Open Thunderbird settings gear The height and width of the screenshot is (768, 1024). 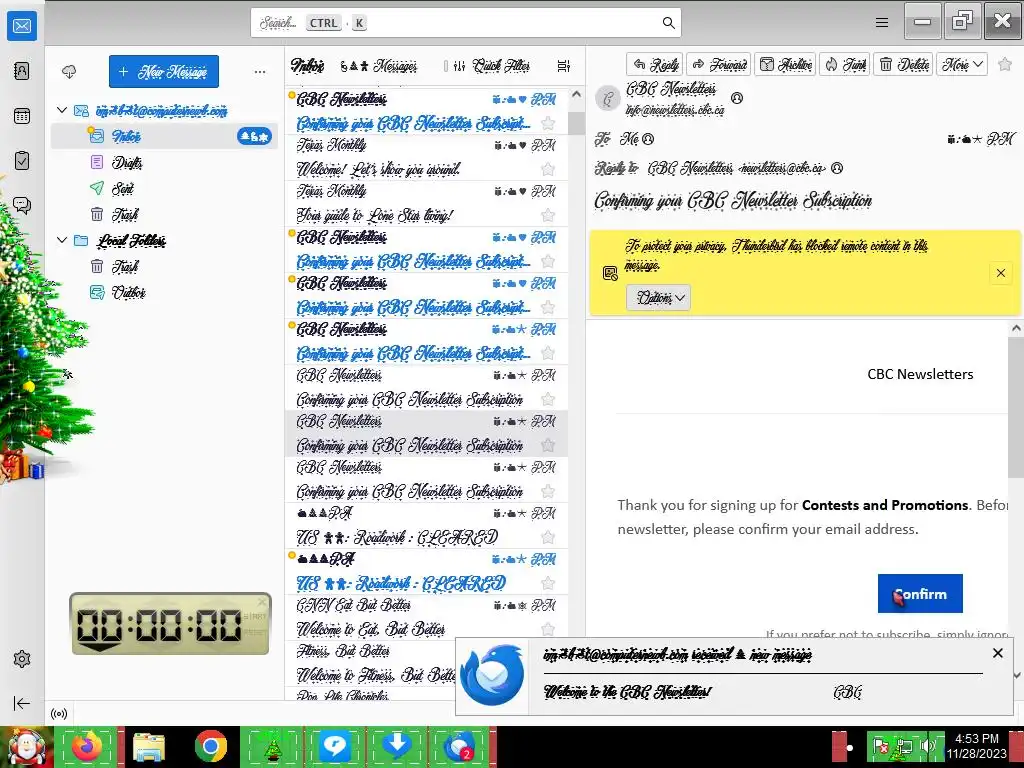pos(22,659)
